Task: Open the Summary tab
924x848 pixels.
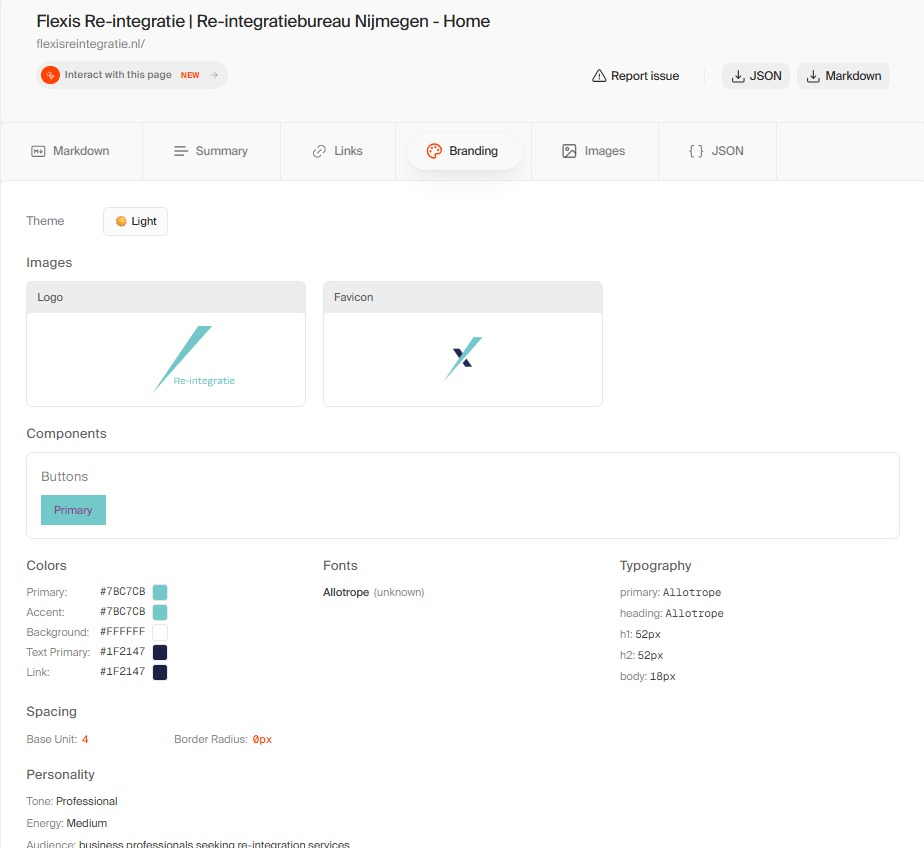Action: click(x=211, y=151)
